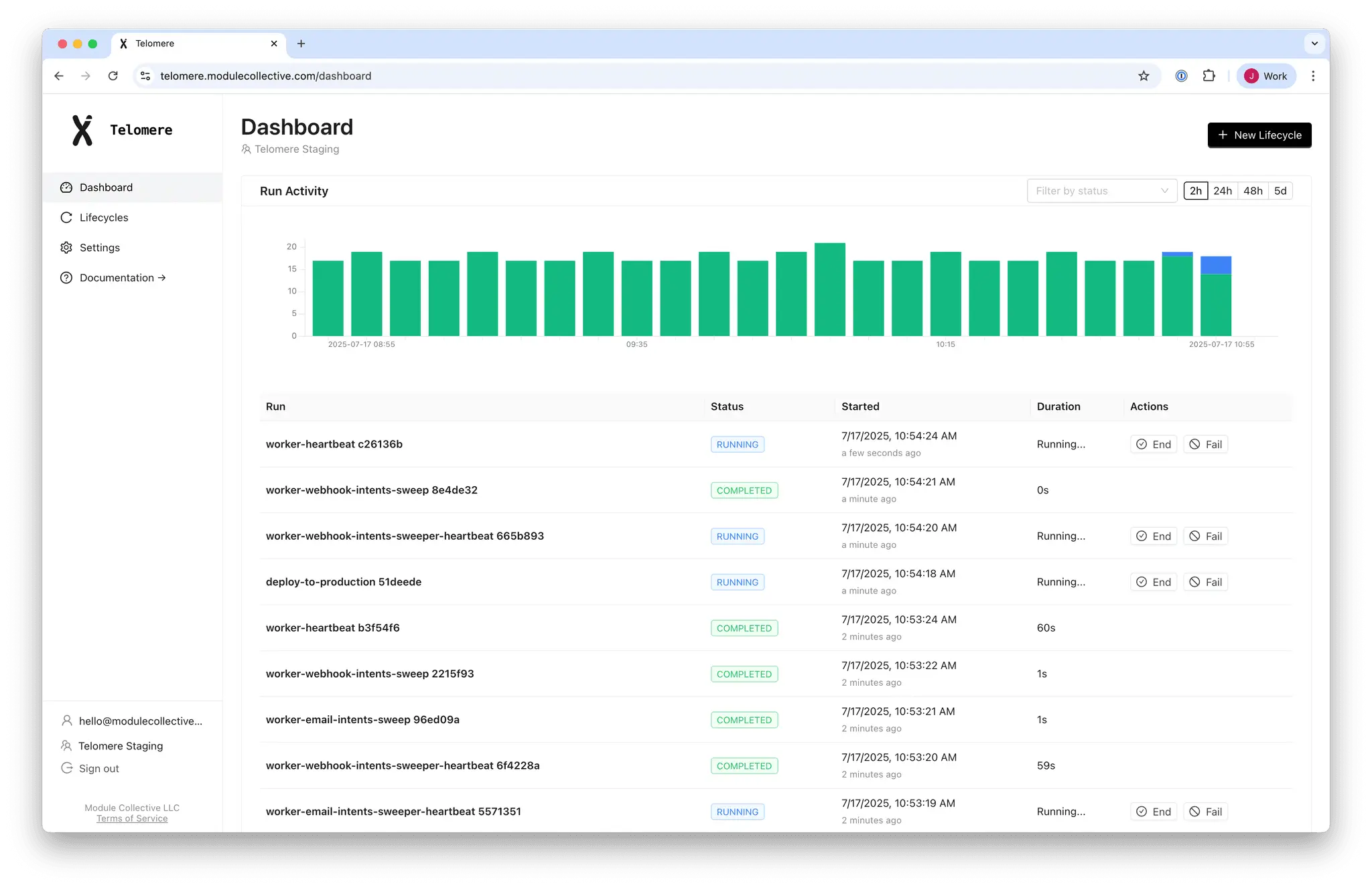Bookmark page with the star icon
Image resolution: width=1372 pixels, height=888 pixels.
click(x=1144, y=76)
